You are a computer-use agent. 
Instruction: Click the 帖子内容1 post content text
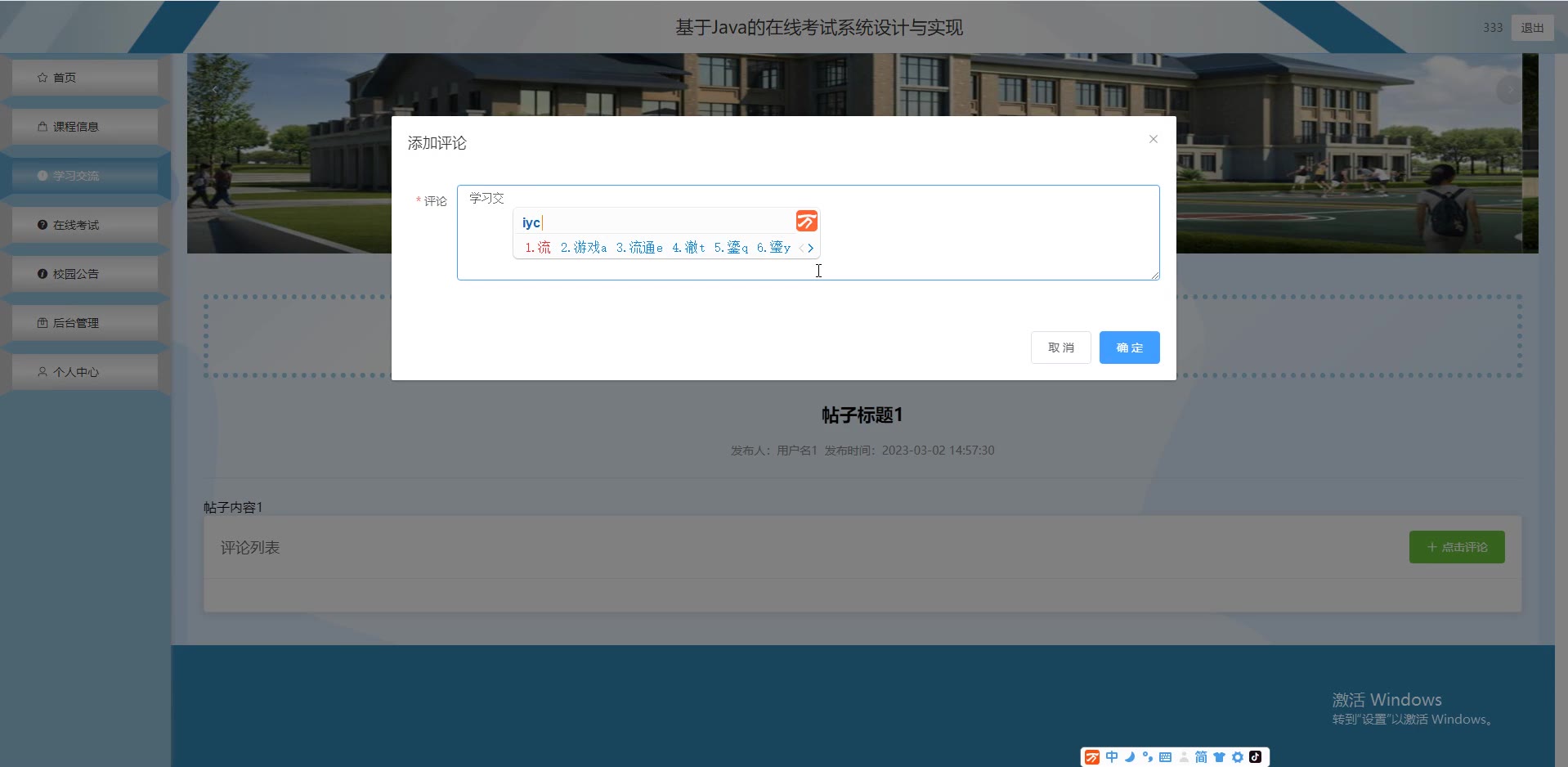[x=233, y=508]
